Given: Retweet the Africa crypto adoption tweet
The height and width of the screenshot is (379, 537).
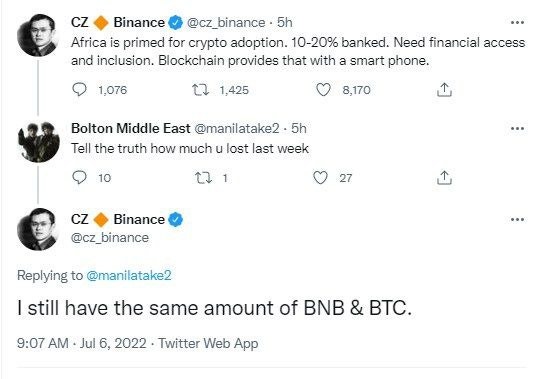Looking at the screenshot, I should coord(200,90).
